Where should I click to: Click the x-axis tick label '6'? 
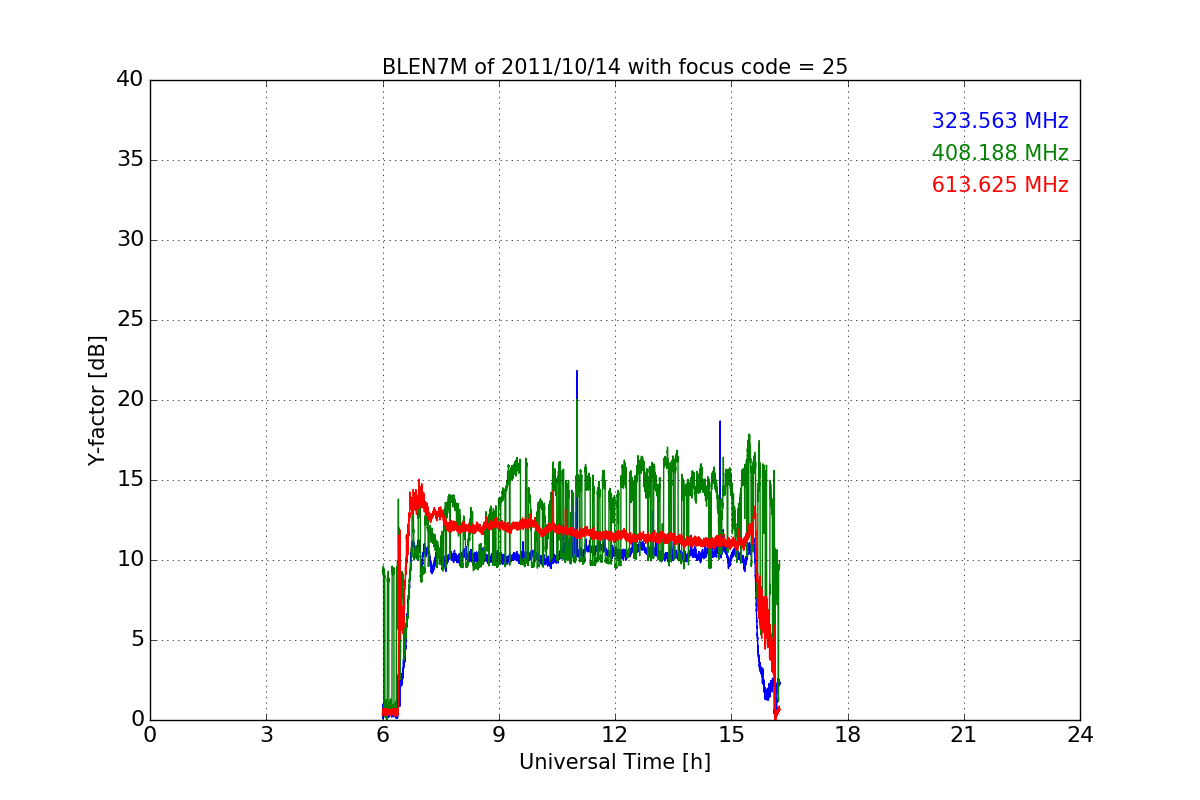[x=383, y=735]
